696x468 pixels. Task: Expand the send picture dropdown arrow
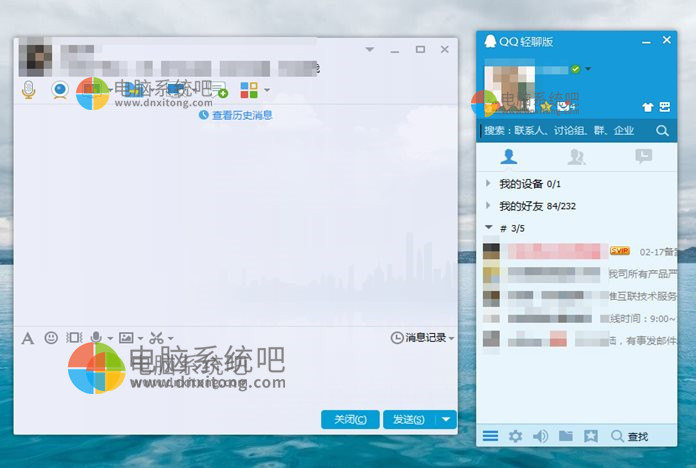click(x=140, y=339)
